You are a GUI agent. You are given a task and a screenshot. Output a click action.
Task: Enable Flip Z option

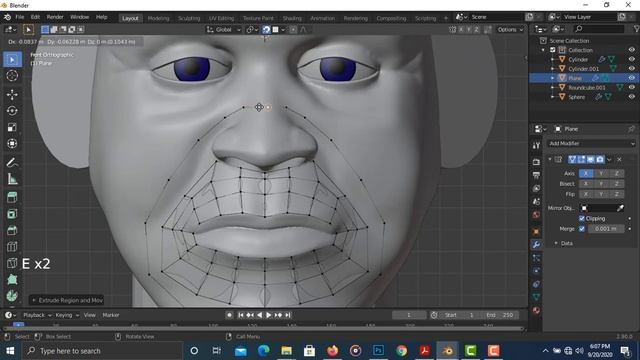pos(616,194)
